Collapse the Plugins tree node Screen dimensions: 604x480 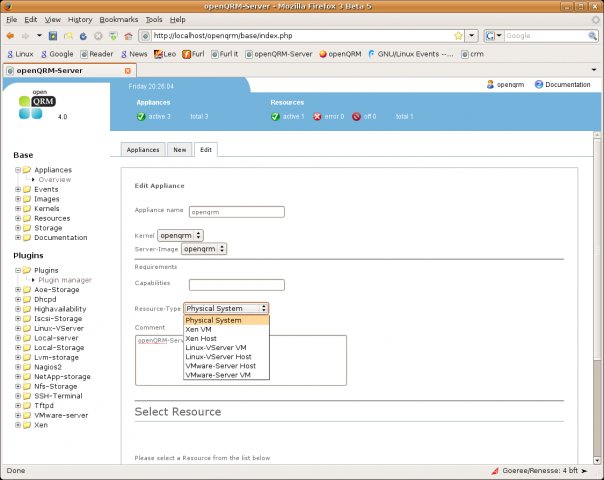[18, 270]
